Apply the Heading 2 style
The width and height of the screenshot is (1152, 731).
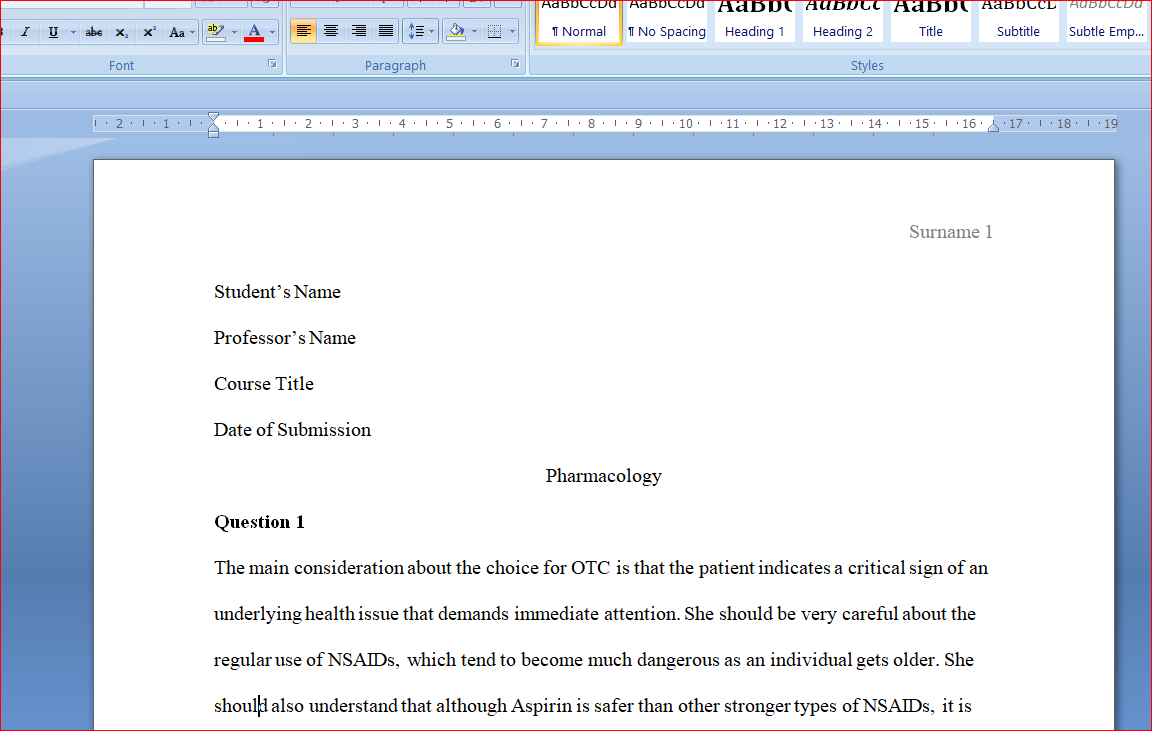pyautogui.click(x=843, y=21)
